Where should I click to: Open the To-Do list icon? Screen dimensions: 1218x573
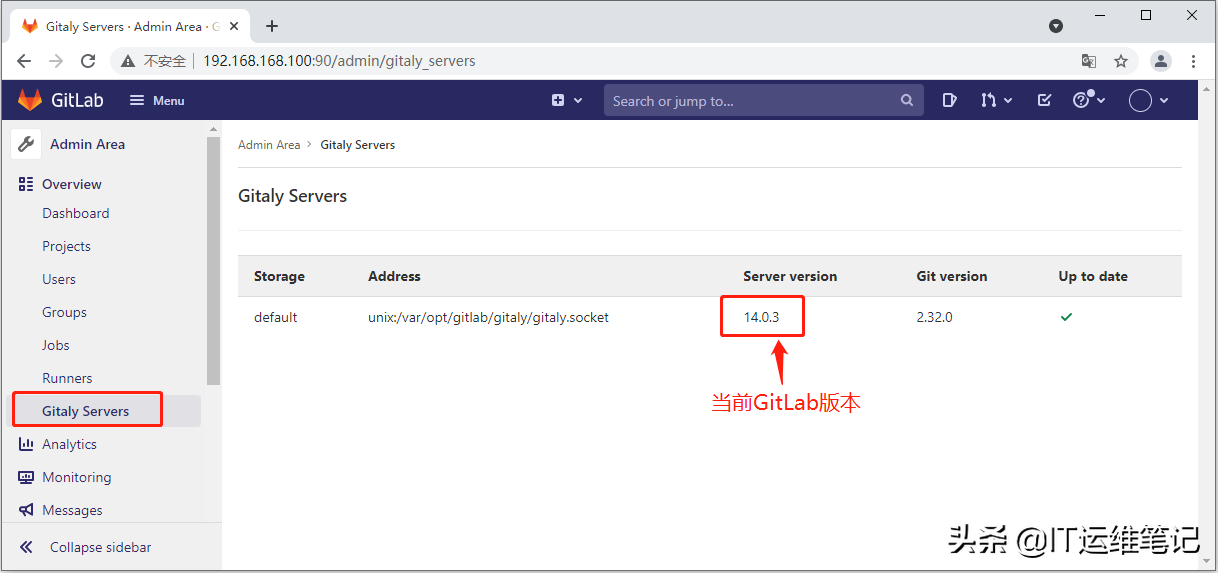pyautogui.click(x=1044, y=100)
